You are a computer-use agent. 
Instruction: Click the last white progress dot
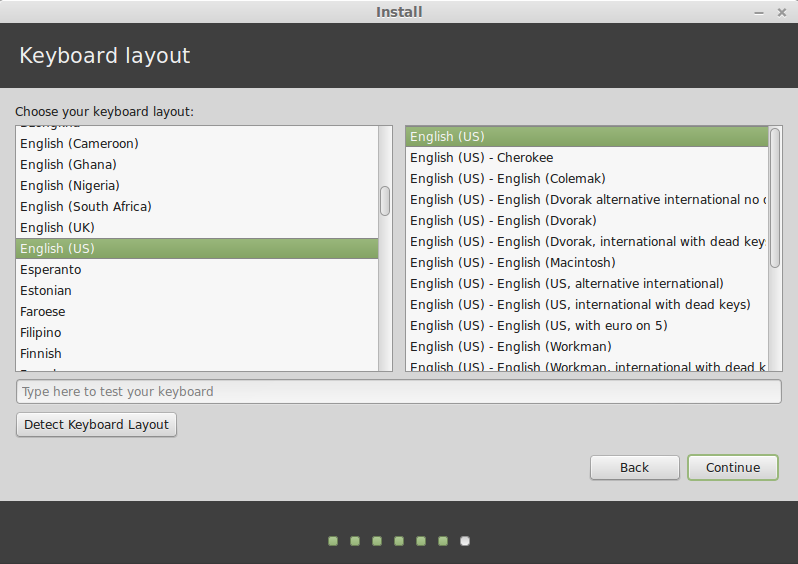(465, 541)
